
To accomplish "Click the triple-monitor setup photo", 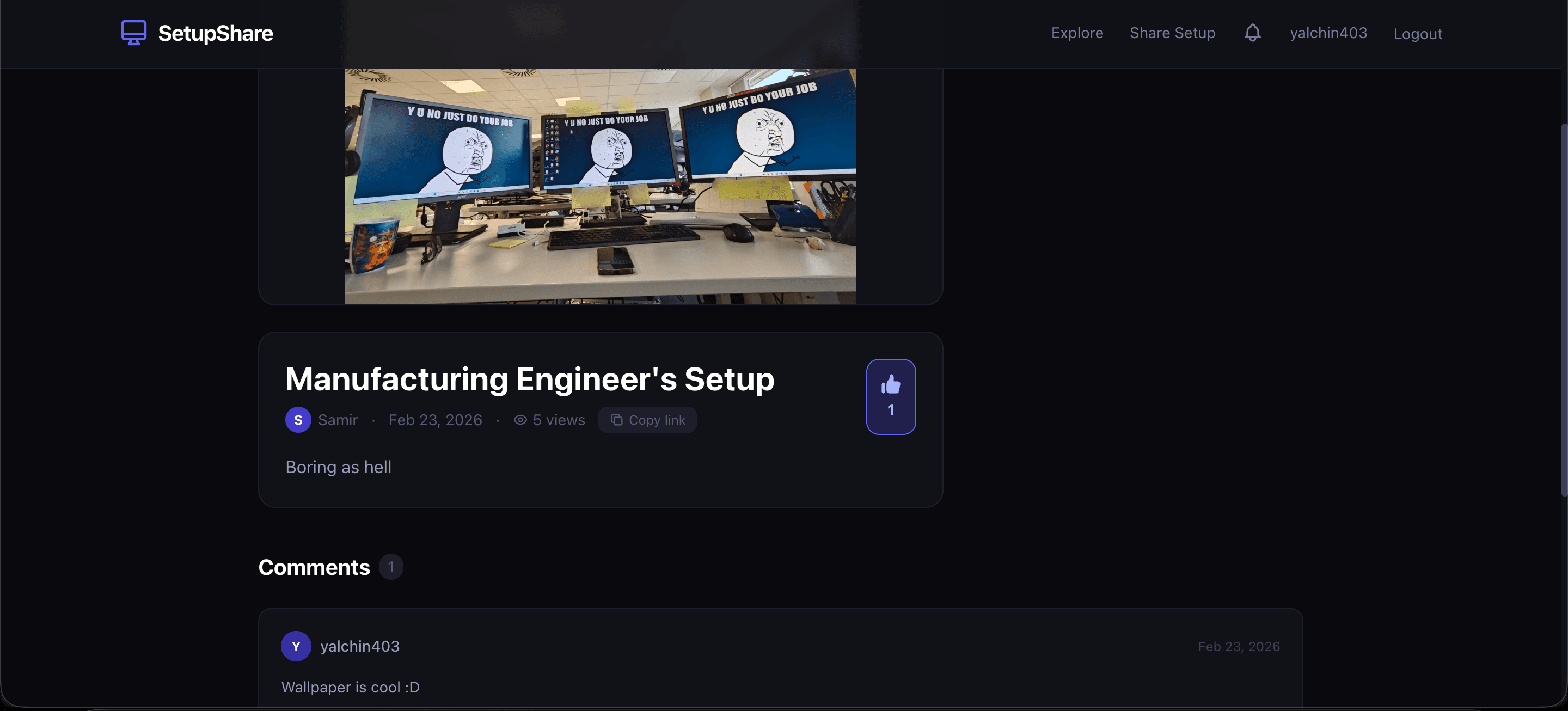I will [601, 182].
